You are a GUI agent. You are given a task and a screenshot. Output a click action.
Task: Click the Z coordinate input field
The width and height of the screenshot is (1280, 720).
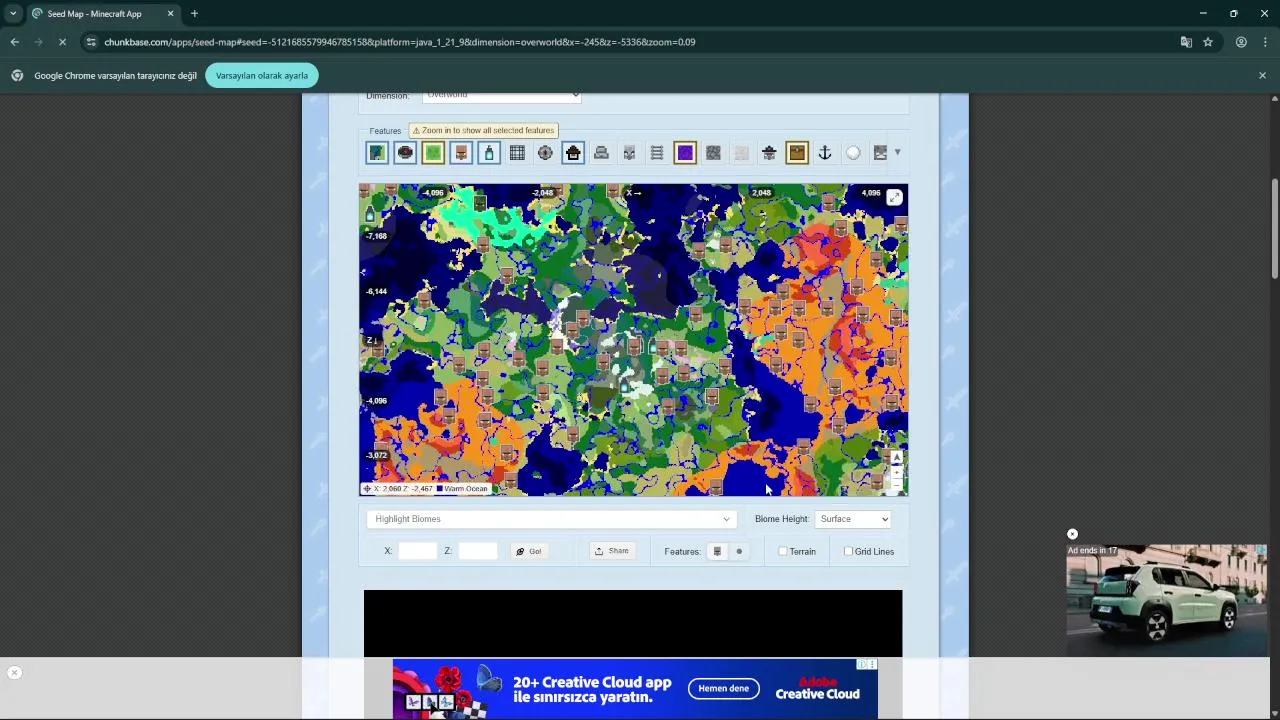(477, 551)
